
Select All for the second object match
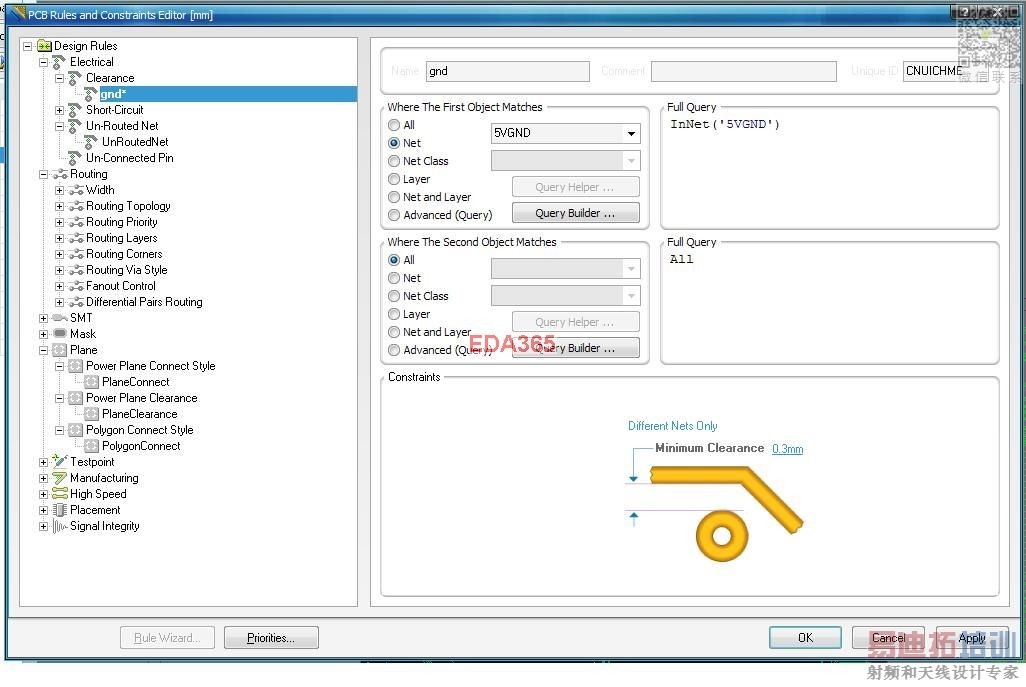point(394,260)
